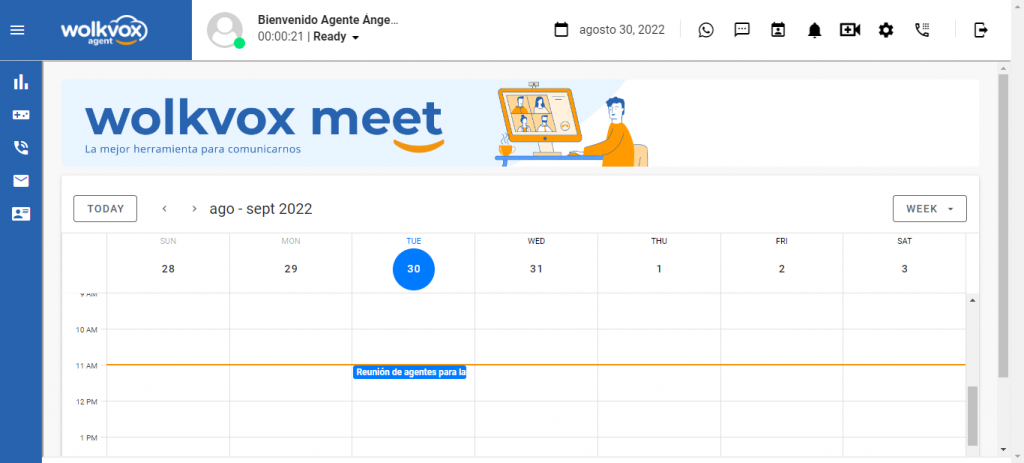Click the 11 AM time label
This screenshot has height=463, width=1024.
coord(86,366)
